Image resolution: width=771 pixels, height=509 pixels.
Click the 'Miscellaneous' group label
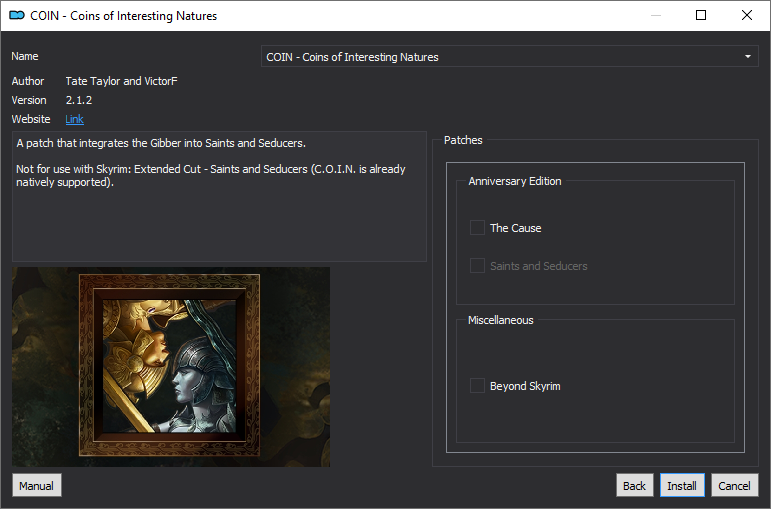point(501,320)
